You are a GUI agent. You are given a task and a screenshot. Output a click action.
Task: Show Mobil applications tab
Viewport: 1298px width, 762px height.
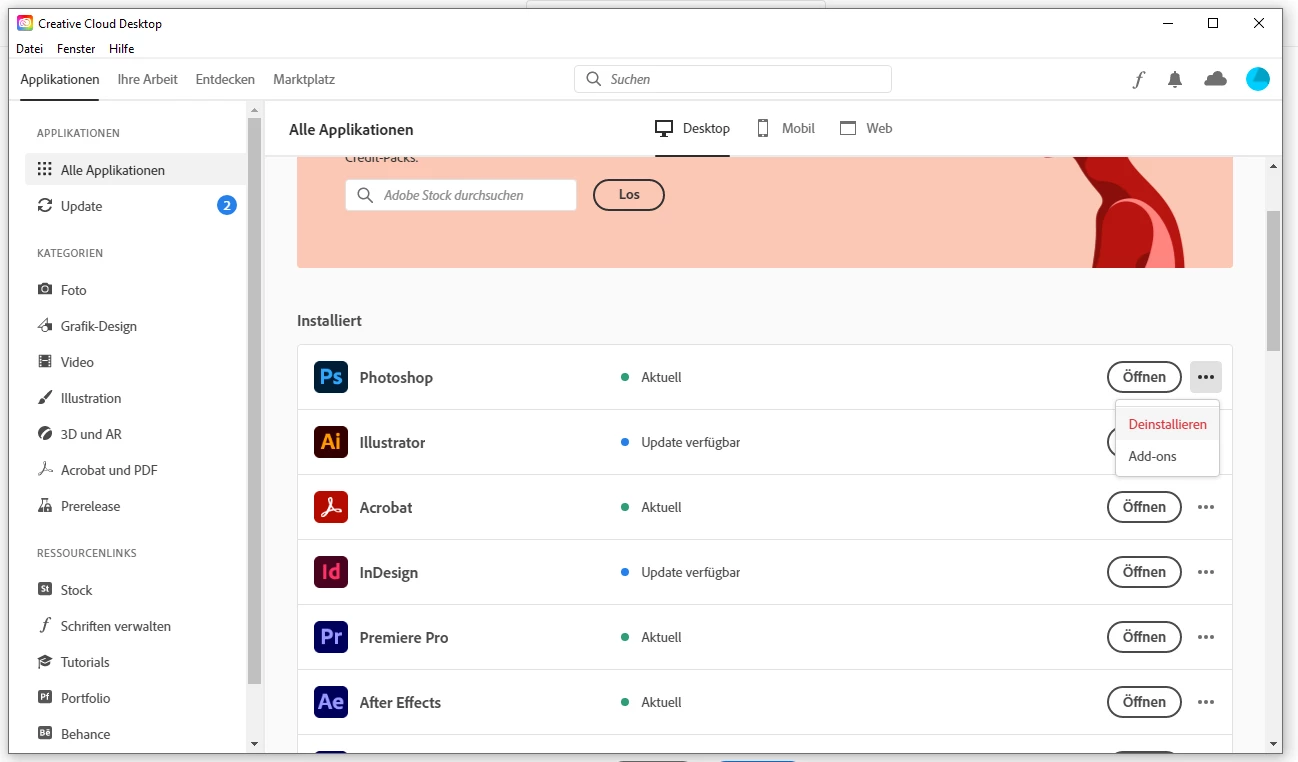pos(785,129)
